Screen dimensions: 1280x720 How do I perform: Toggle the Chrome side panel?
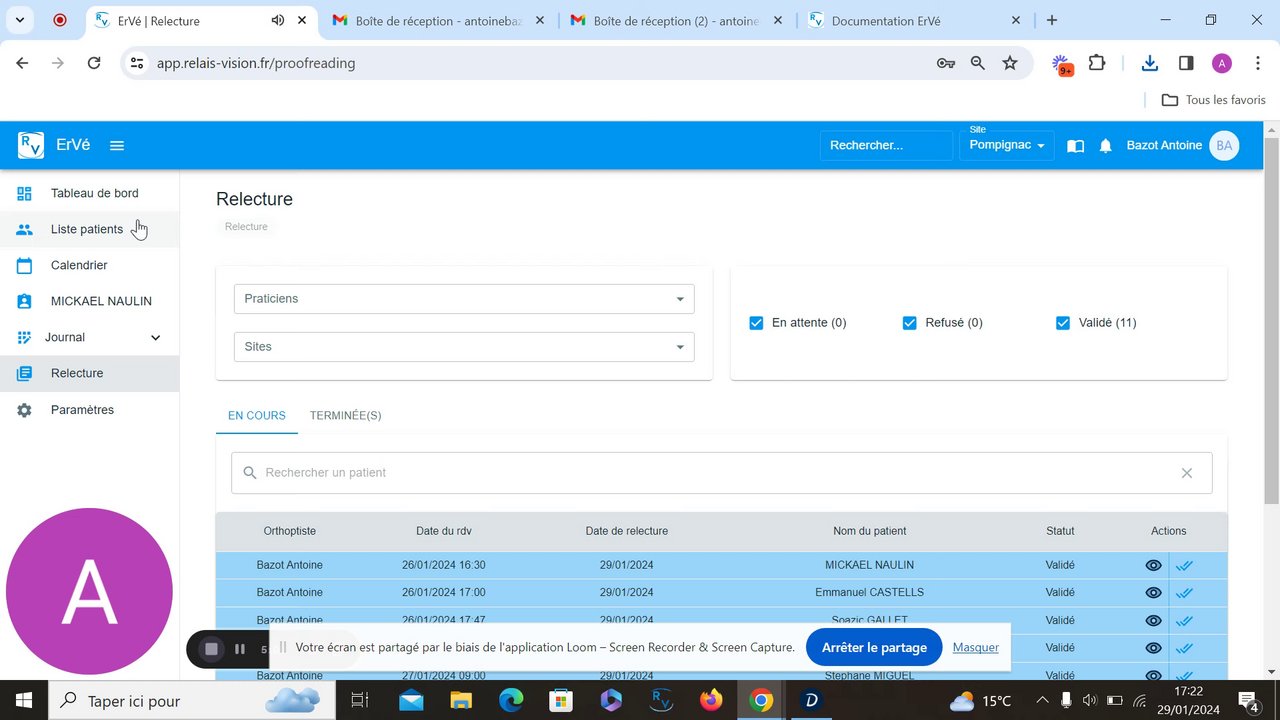tap(1186, 63)
